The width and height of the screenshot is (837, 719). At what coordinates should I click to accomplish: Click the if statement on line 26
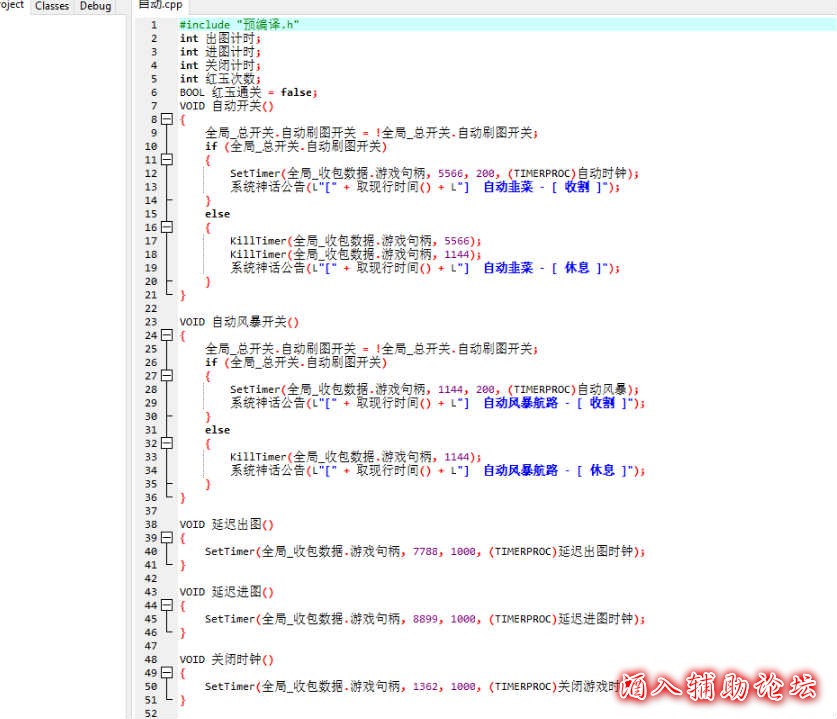coord(296,362)
